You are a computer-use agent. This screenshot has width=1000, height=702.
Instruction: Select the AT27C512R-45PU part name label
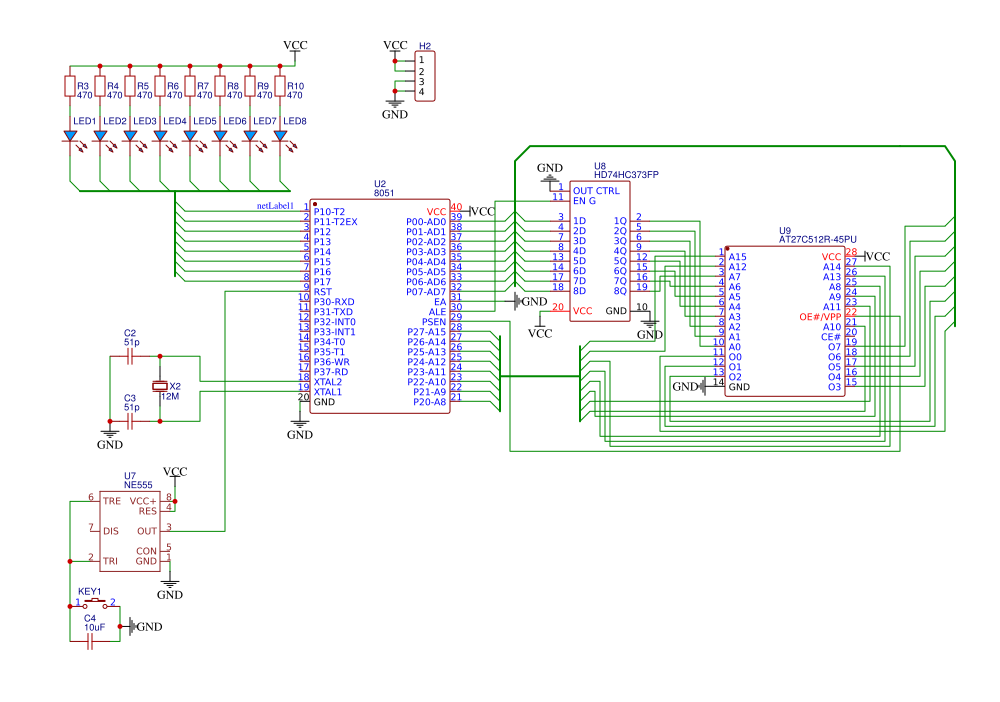818,240
